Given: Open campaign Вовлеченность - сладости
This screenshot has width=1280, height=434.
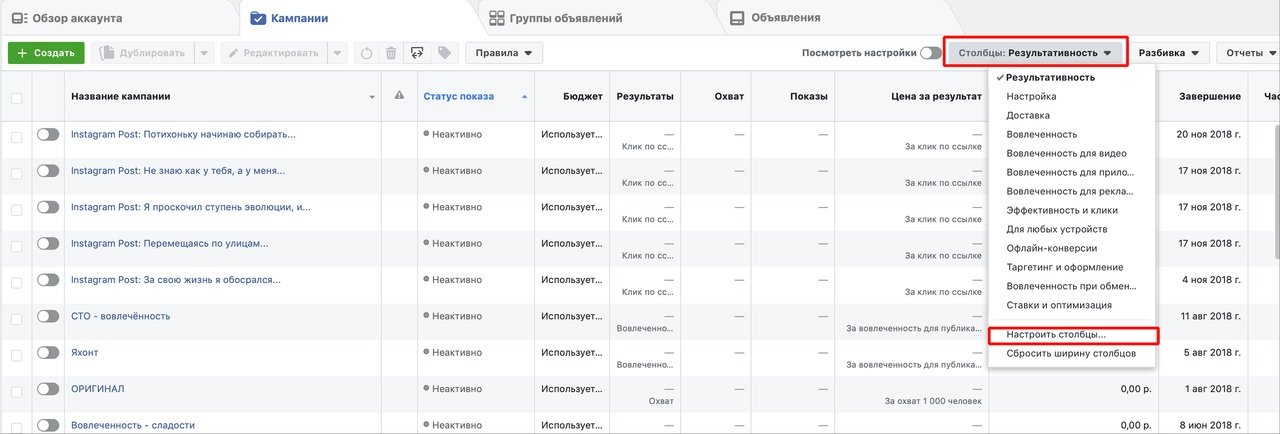Looking at the screenshot, I should click(x=133, y=425).
